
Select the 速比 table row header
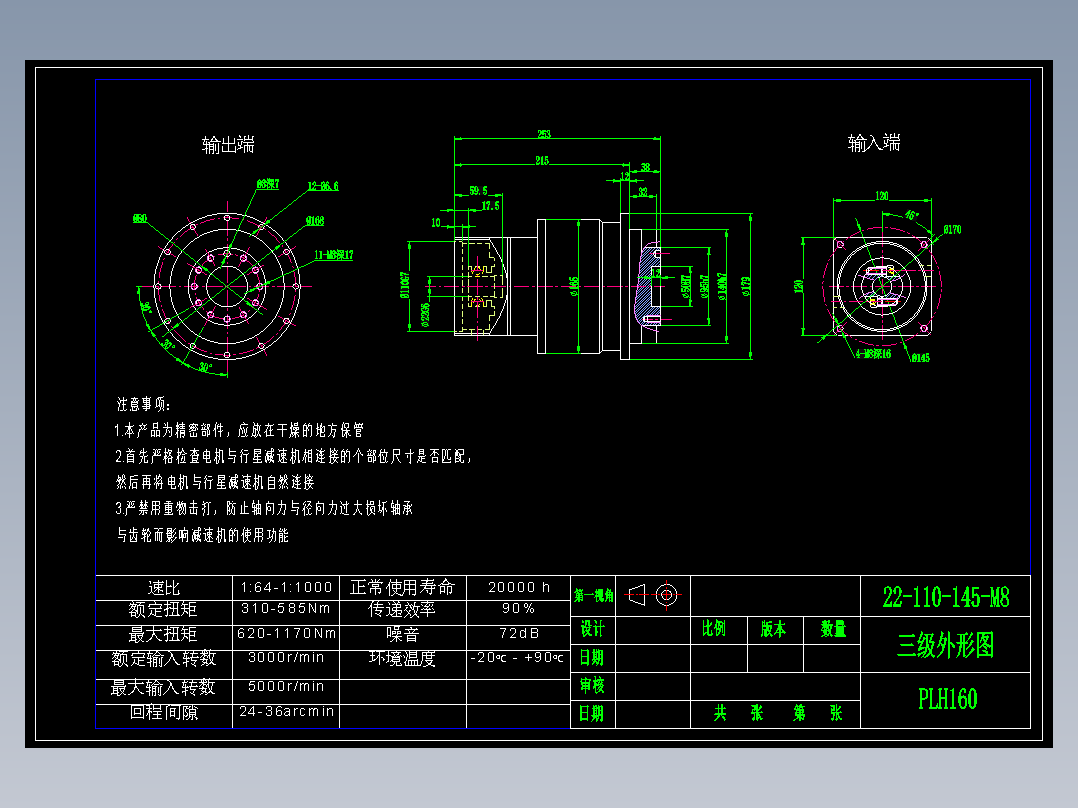point(165,588)
